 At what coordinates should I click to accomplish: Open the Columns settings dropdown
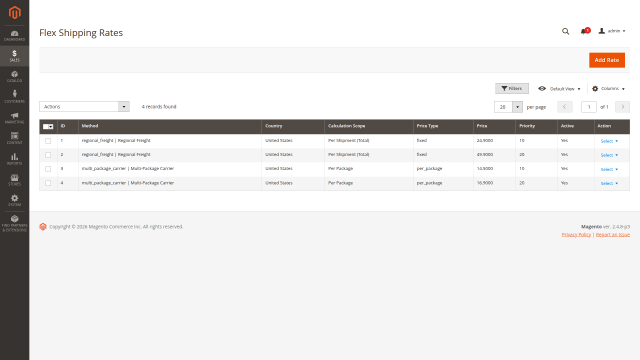(x=608, y=89)
